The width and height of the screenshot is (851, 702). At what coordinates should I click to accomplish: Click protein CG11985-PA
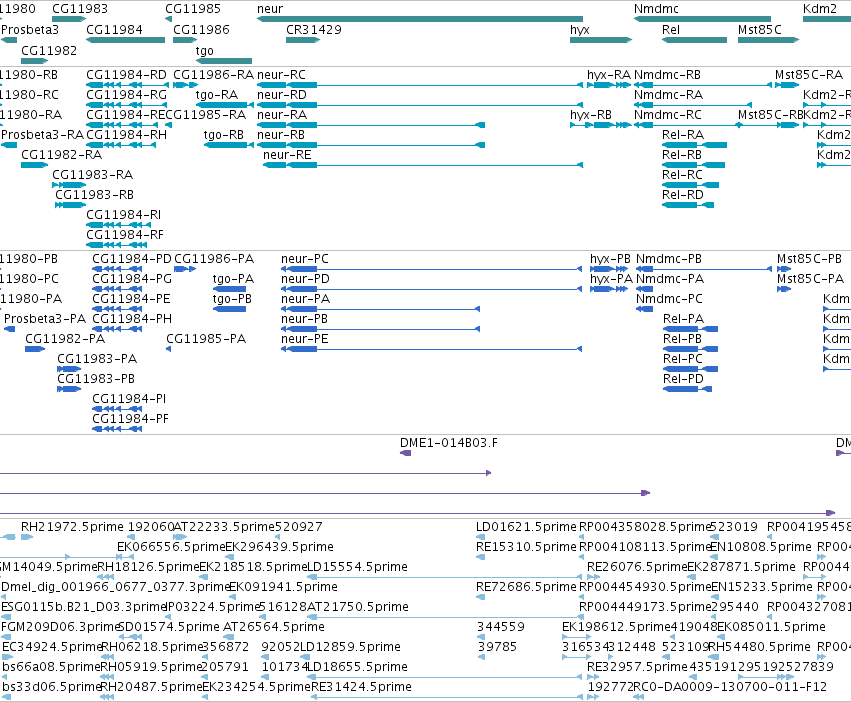click(206, 339)
